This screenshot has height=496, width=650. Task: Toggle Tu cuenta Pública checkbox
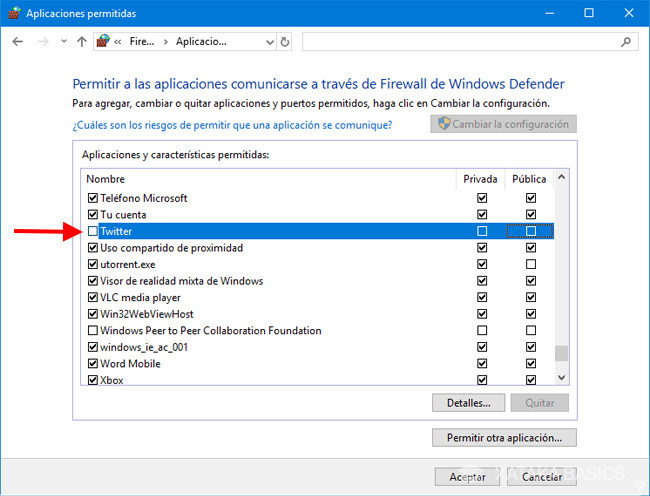point(531,215)
